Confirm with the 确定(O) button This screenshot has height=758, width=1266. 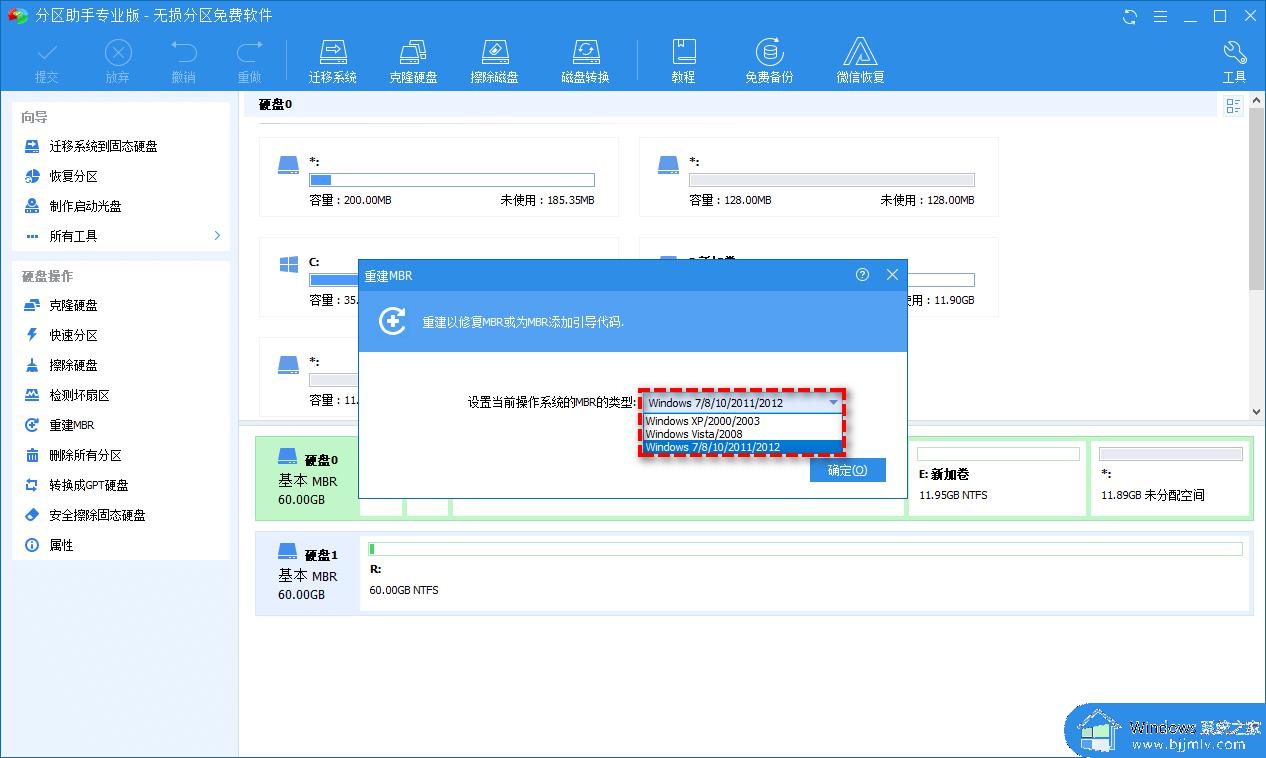848,470
